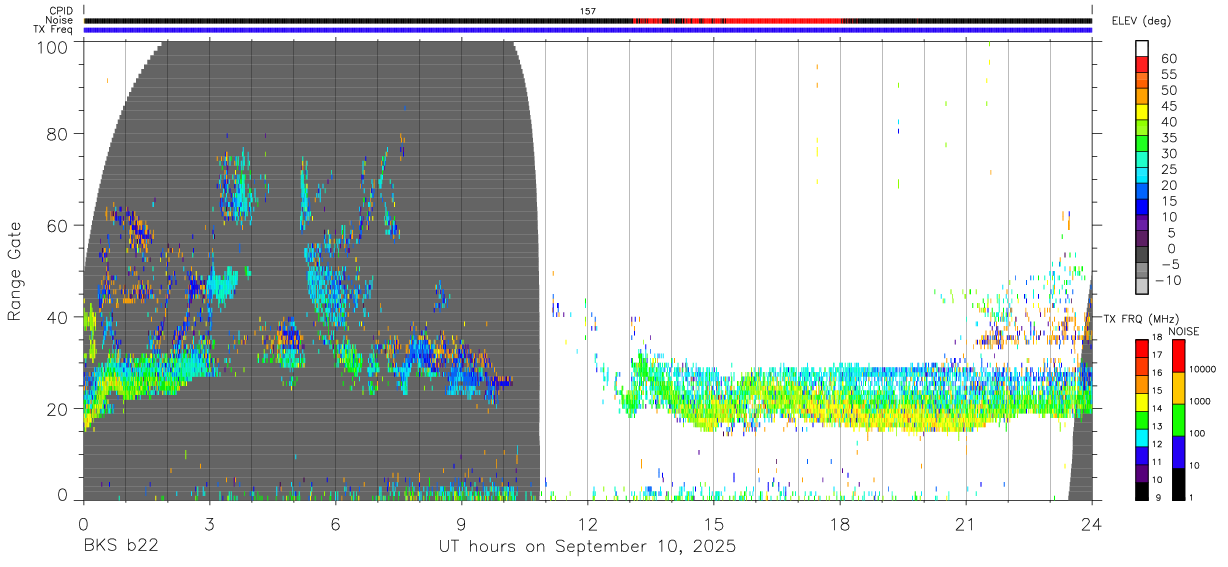Click the TX Freq row label
This screenshot has width=1228, height=567.
click(x=54, y=29)
